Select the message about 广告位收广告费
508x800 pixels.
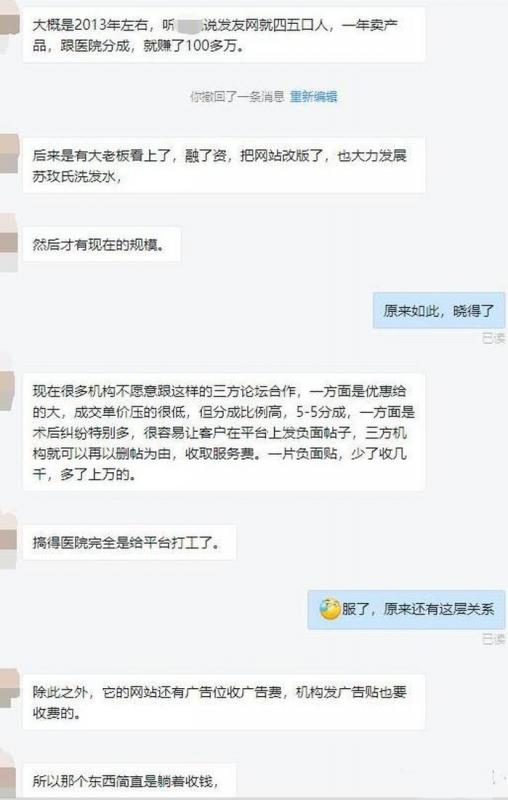click(224, 702)
